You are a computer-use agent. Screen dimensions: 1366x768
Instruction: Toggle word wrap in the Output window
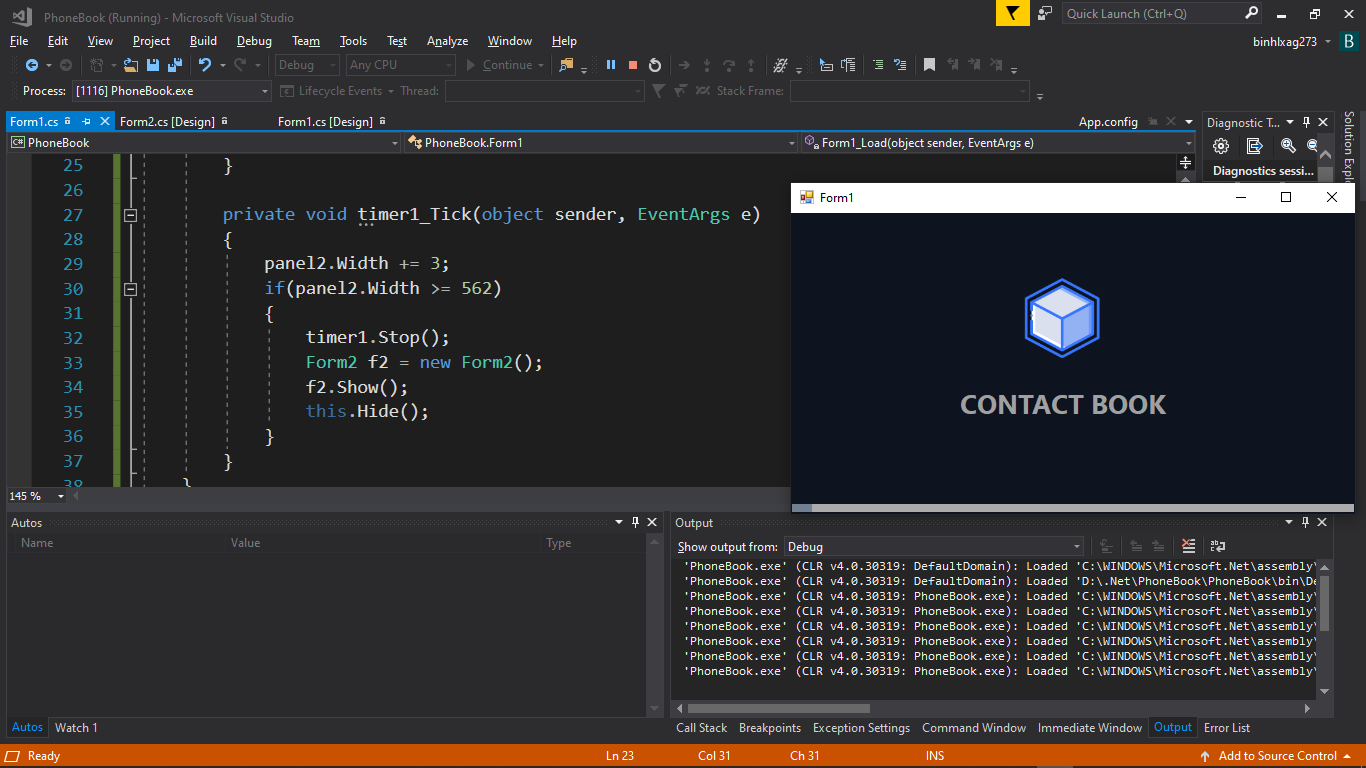1217,546
